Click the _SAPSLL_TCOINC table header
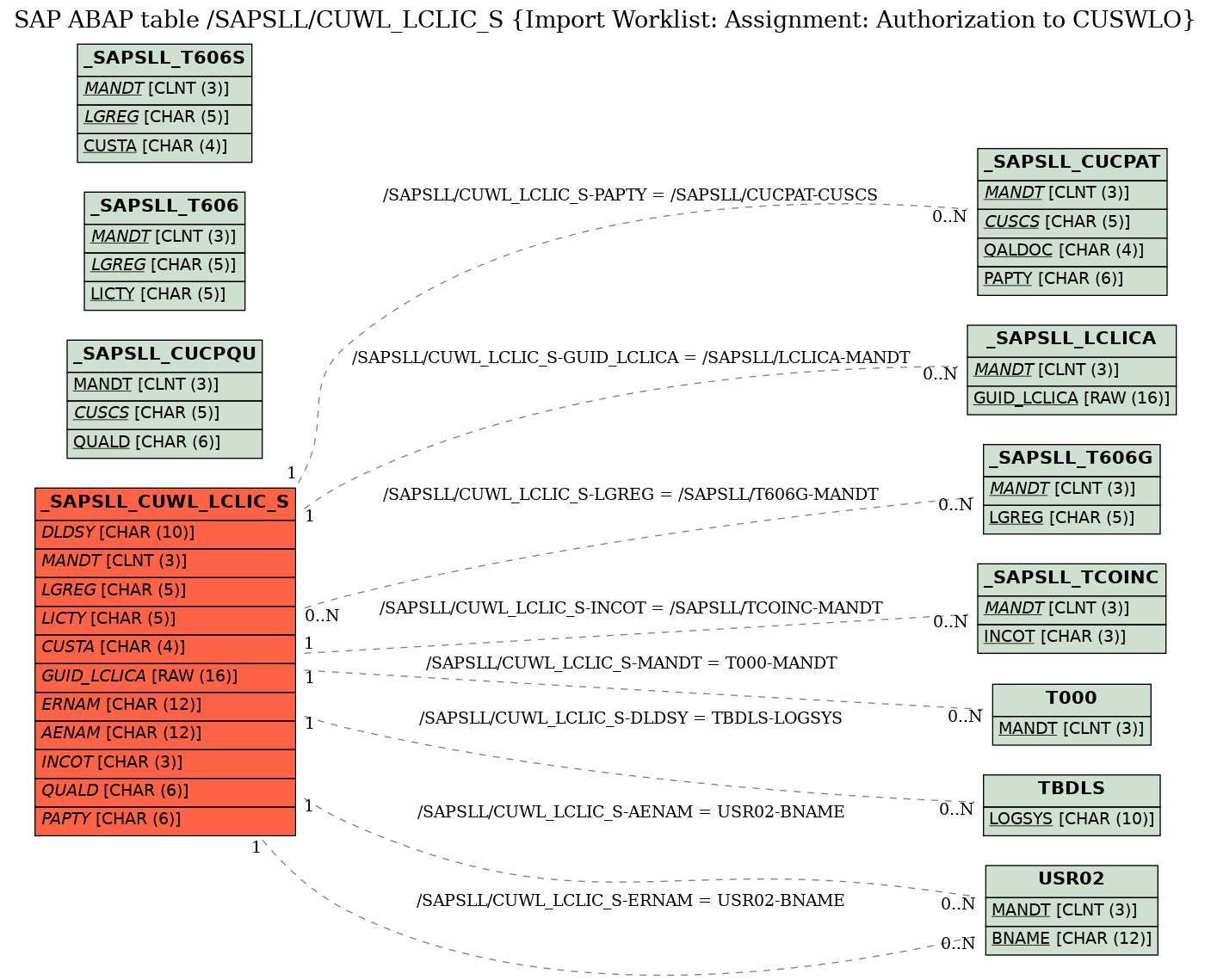 1072,579
